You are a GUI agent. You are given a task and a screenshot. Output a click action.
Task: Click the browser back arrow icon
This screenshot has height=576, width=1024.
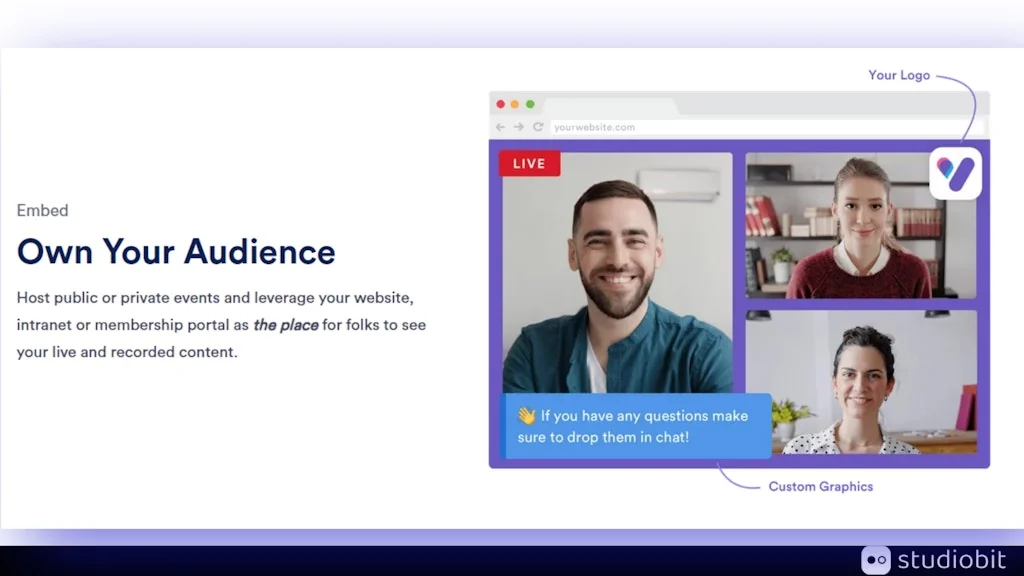click(501, 127)
